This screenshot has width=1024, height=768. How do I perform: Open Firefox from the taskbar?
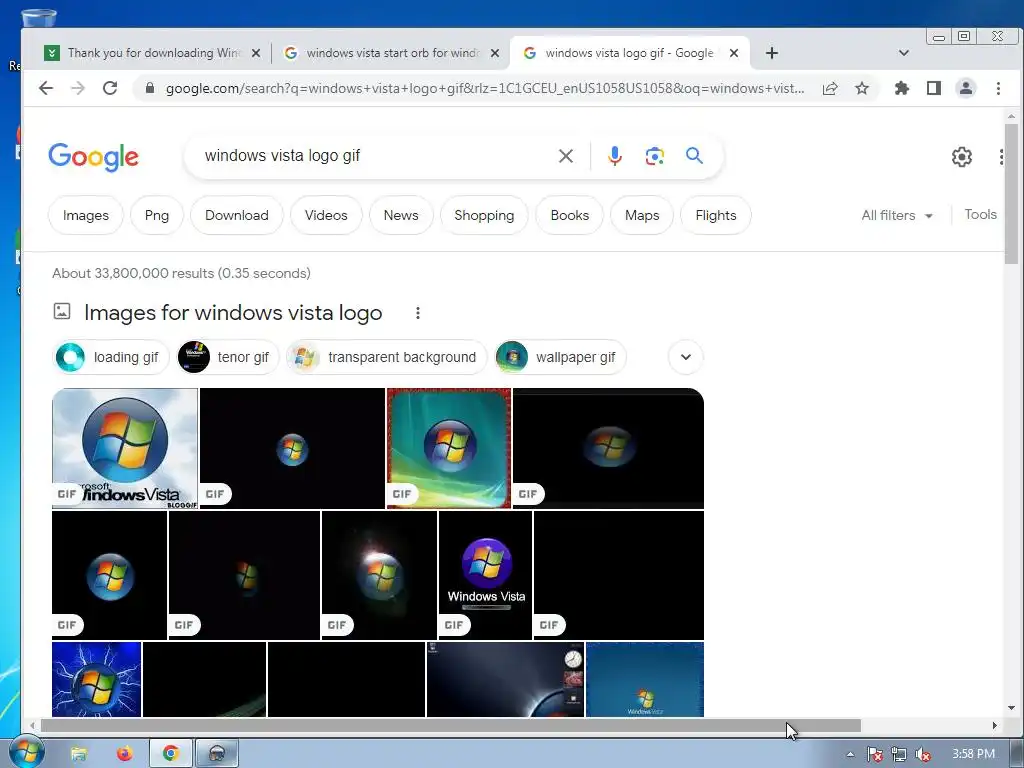pos(125,754)
